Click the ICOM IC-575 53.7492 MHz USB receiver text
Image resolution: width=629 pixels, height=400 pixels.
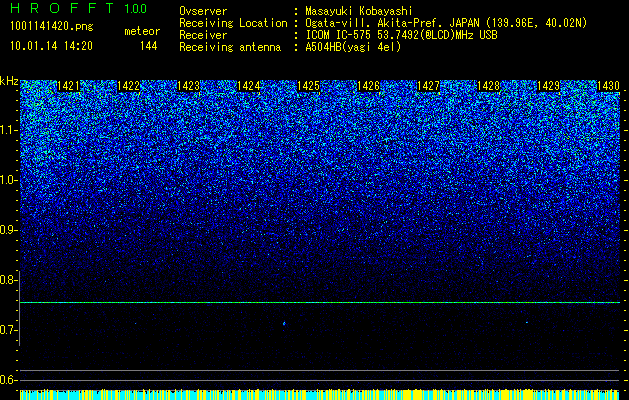click(401, 35)
